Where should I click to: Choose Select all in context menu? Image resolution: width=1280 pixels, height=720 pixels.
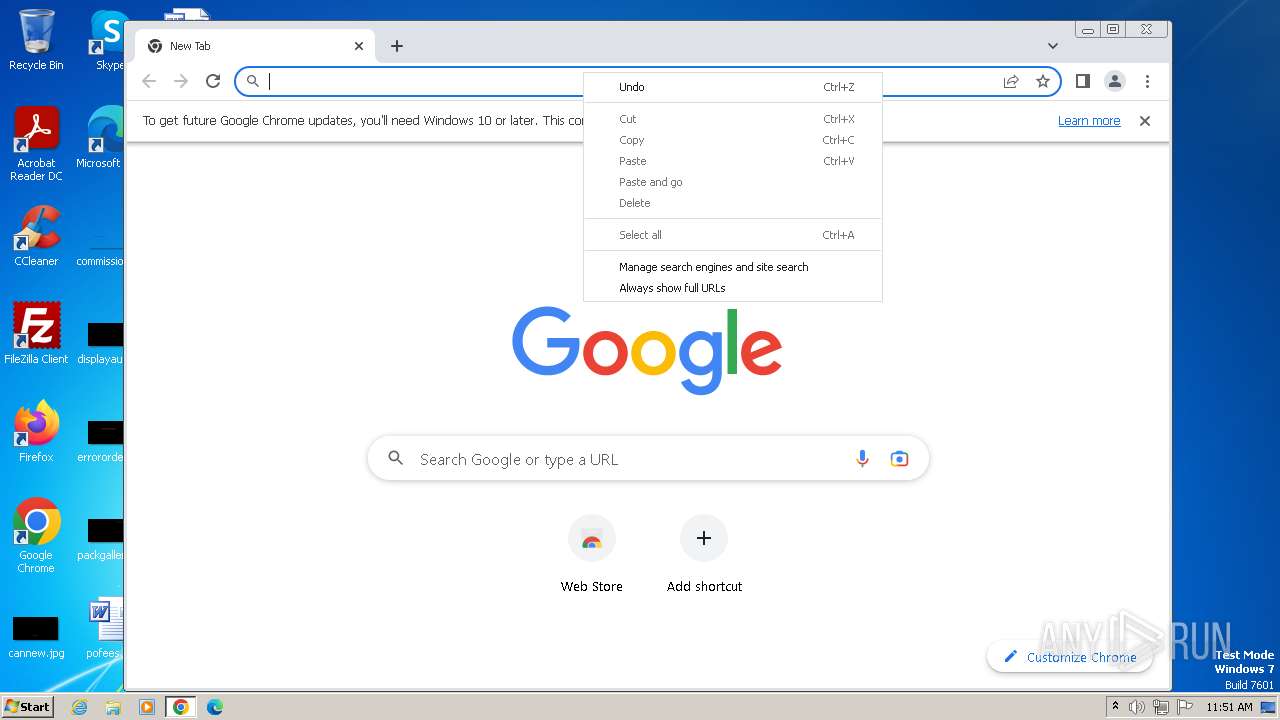click(x=733, y=235)
